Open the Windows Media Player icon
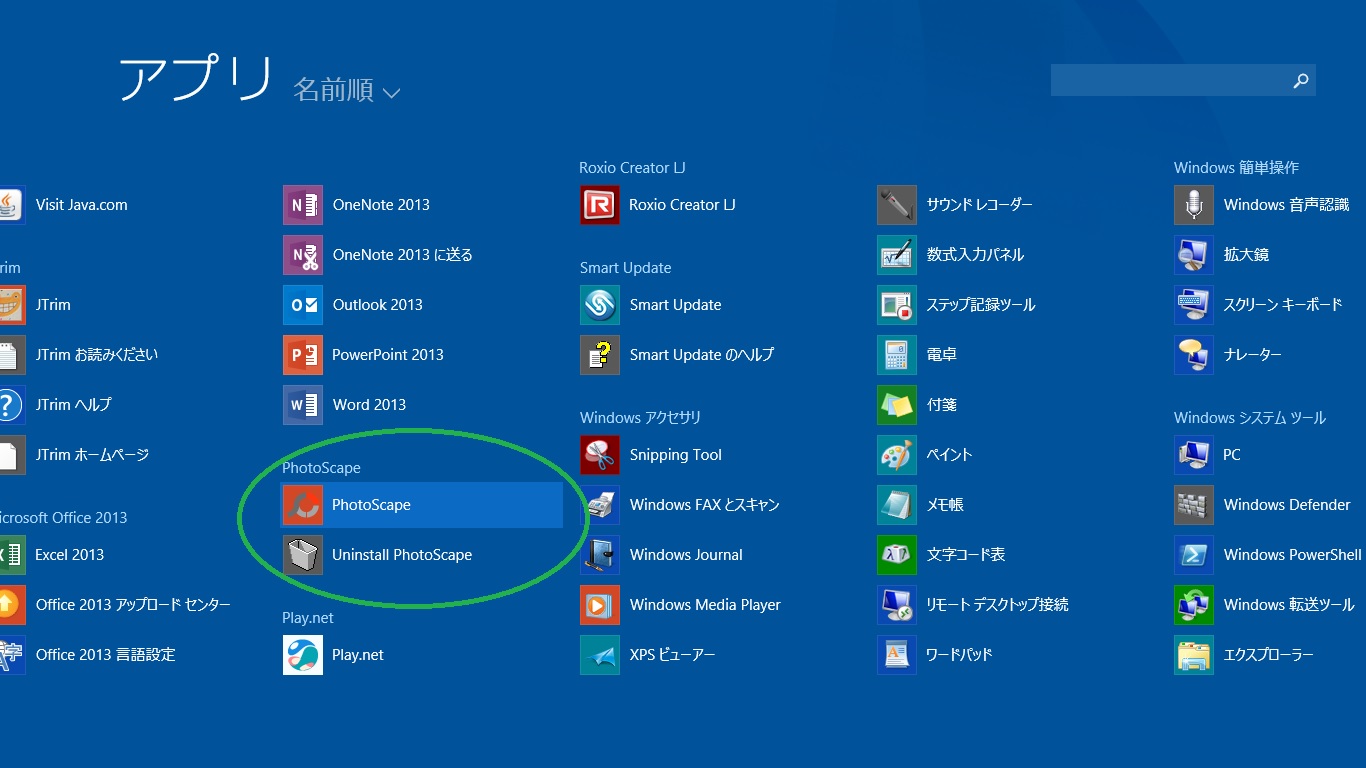This screenshot has height=768, width=1366. click(600, 605)
